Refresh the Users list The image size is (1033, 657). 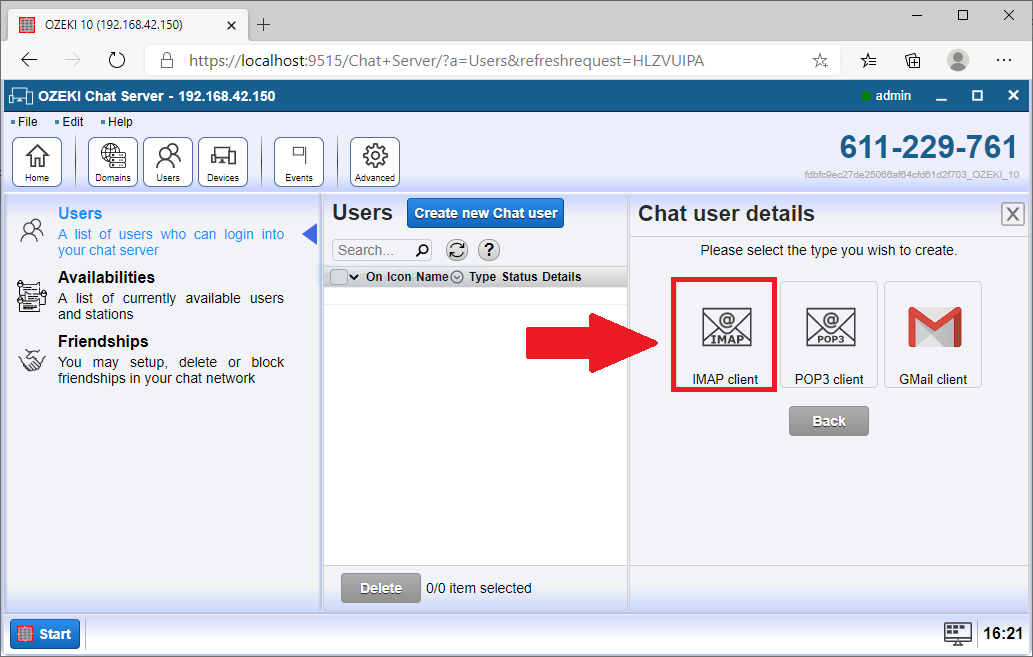[457, 250]
